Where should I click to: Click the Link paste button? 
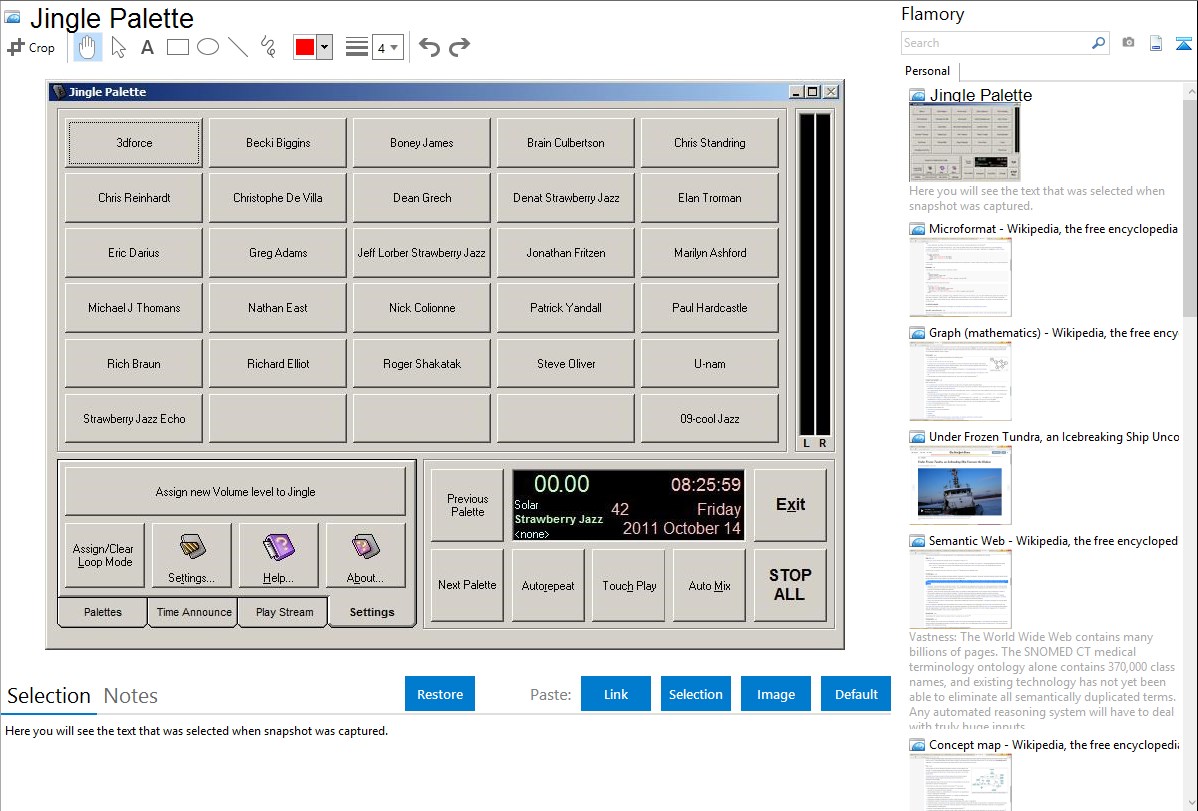pos(616,694)
